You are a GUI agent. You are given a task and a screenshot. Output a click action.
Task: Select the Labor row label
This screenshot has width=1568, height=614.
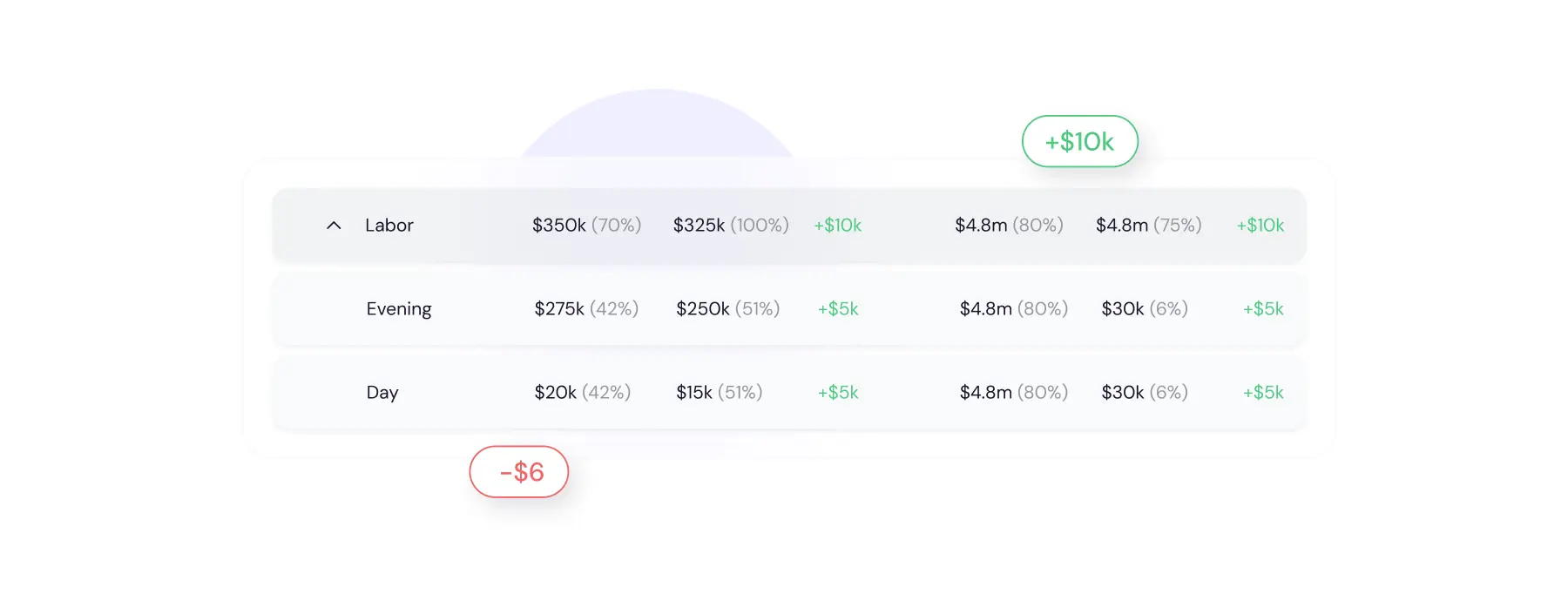point(389,225)
